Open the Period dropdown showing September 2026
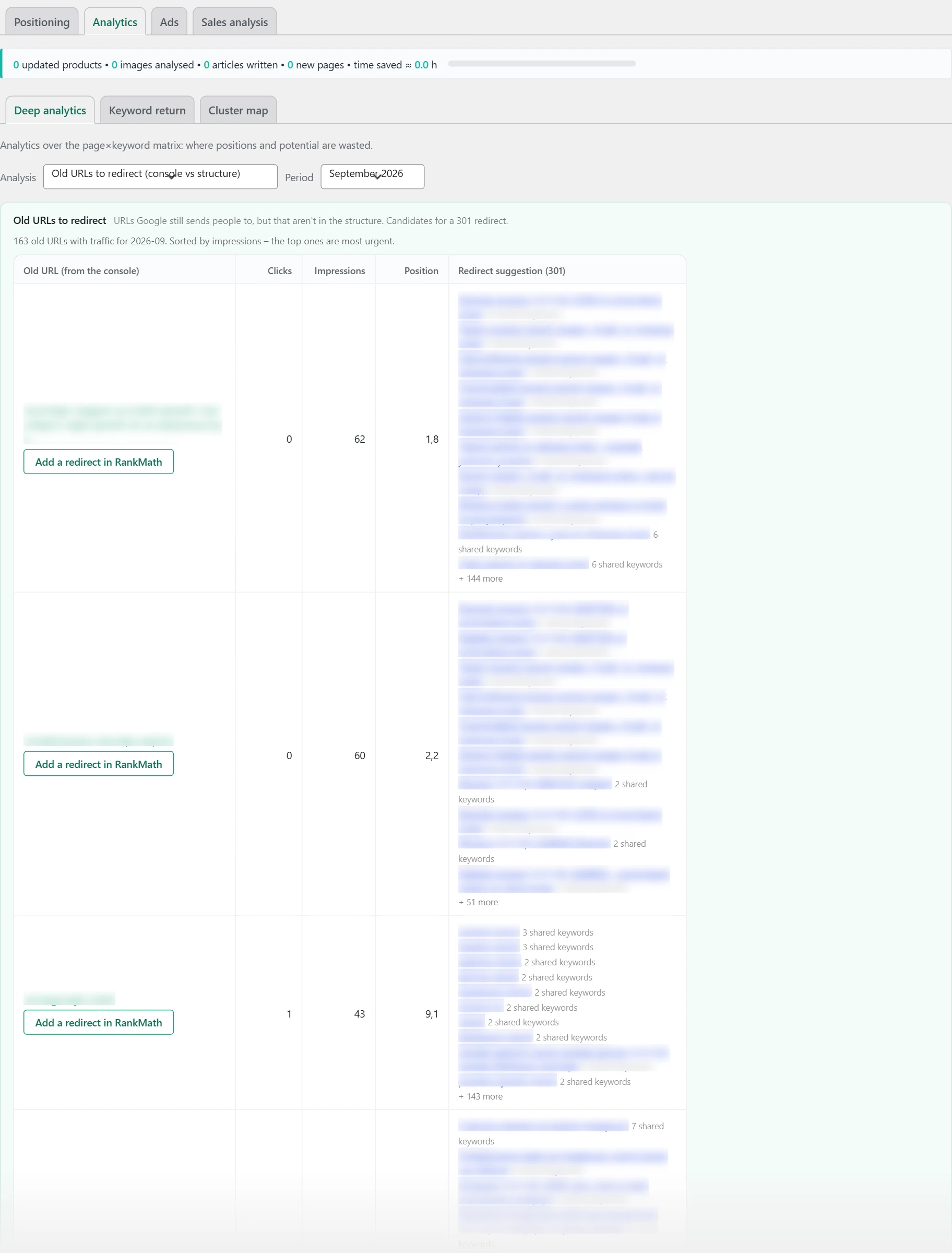The width and height of the screenshot is (952, 1253). [x=372, y=176]
